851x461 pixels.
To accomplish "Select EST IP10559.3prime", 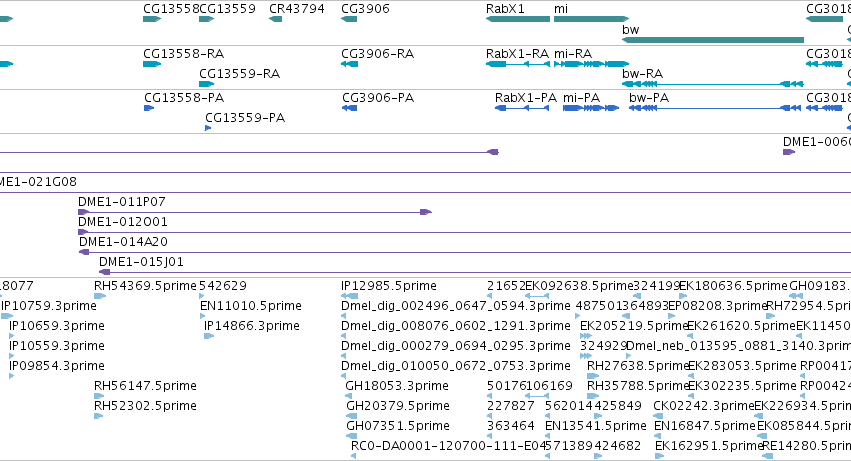I will (x=11, y=356).
